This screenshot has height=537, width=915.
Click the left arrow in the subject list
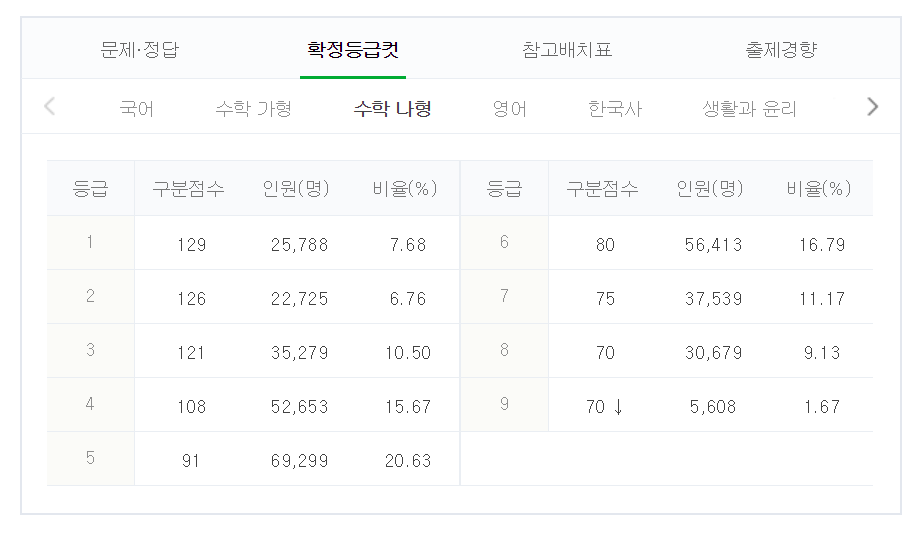coord(50,107)
